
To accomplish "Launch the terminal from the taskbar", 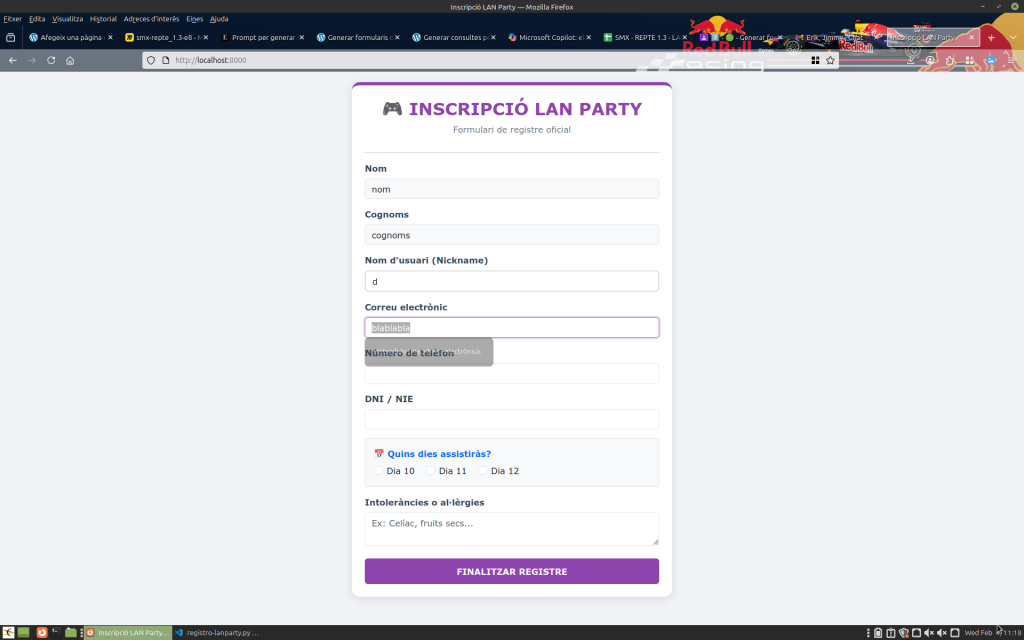I will point(56,632).
